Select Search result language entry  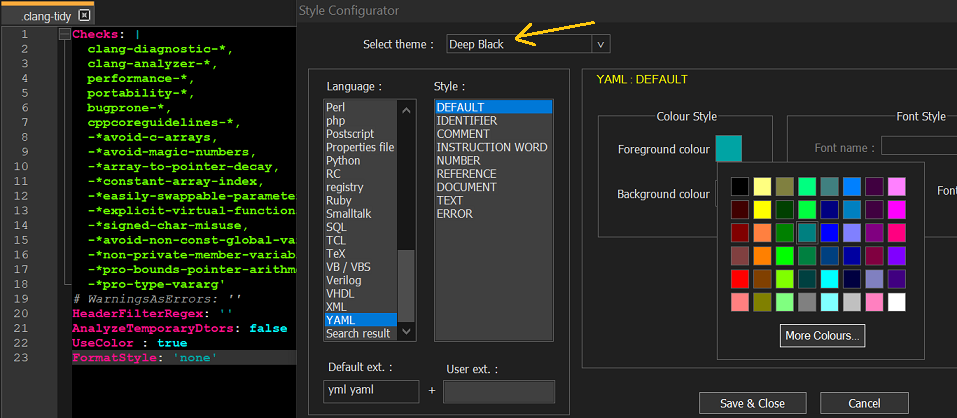point(360,334)
